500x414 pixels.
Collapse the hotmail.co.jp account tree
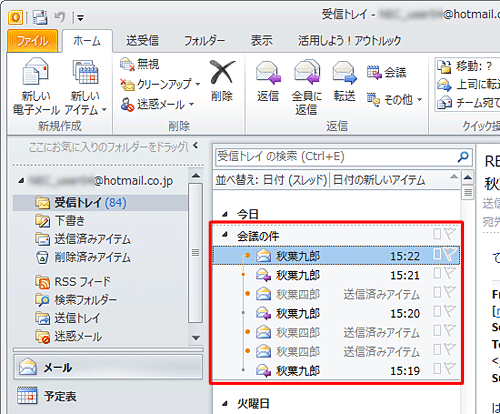[22, 181]
